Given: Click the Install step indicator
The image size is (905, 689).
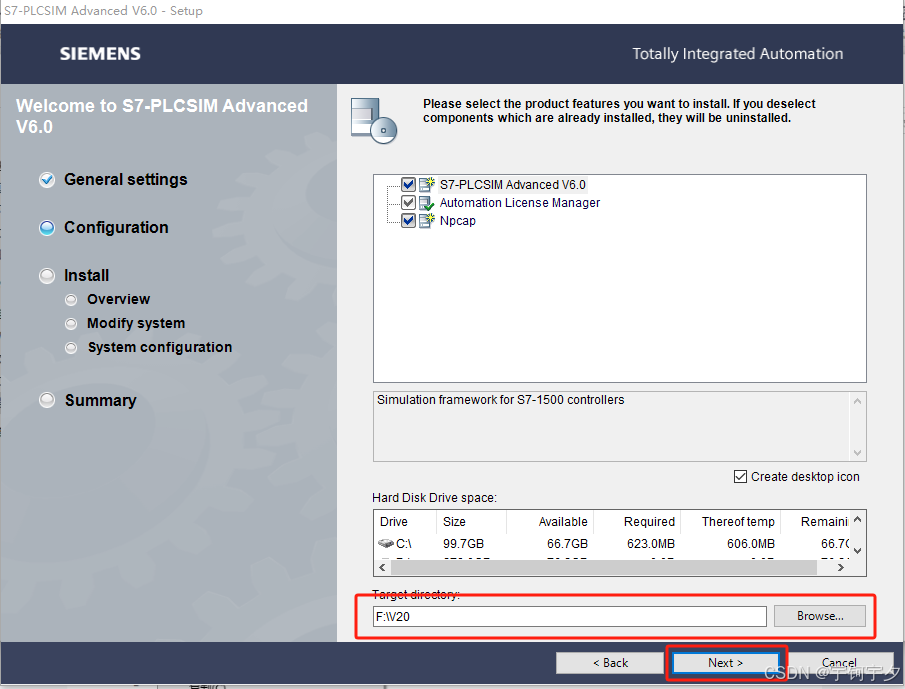Looking at the screenshot, I should point(47,276).
